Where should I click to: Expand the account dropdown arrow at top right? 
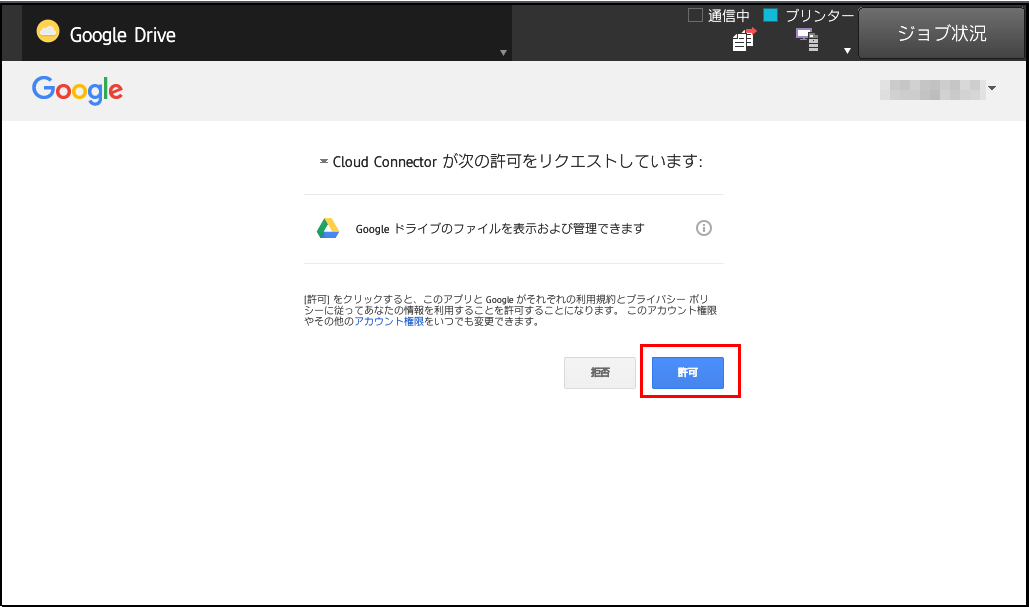point(992,88)
